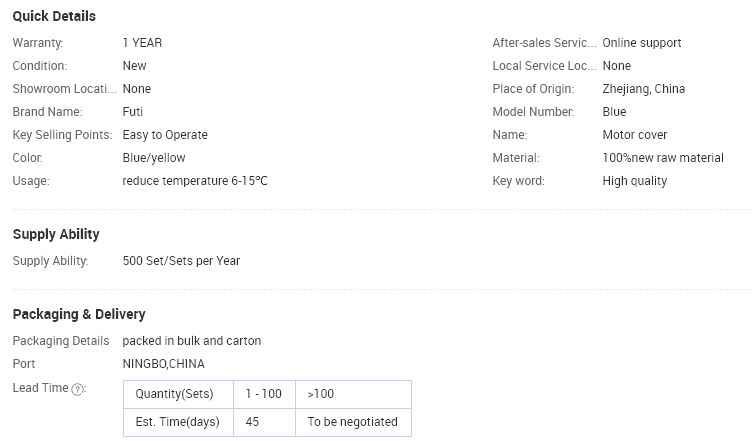Click the Quick Details heading
This screenshot has height=441, width=755.
pyautogui.click(x=54, y=16)
